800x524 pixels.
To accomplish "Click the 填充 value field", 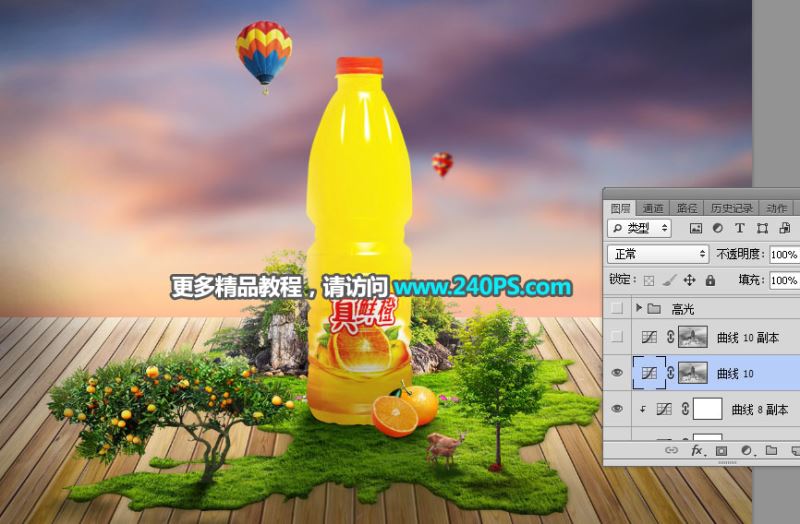I will tap(784, 280).
